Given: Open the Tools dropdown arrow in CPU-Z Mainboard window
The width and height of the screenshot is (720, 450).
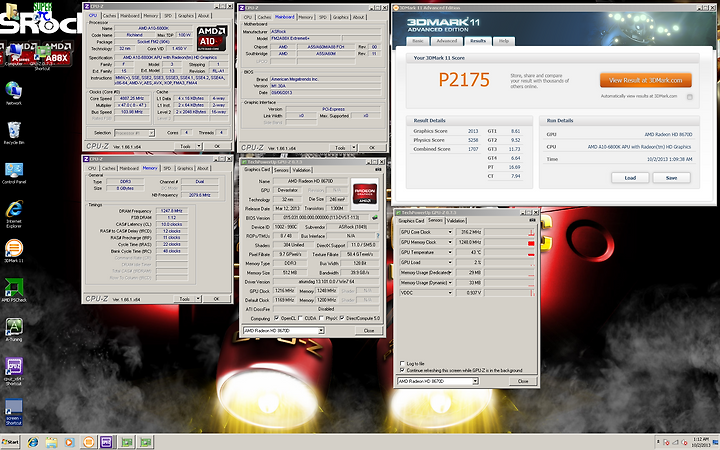Looking at the screenshot, I should 354,147.
